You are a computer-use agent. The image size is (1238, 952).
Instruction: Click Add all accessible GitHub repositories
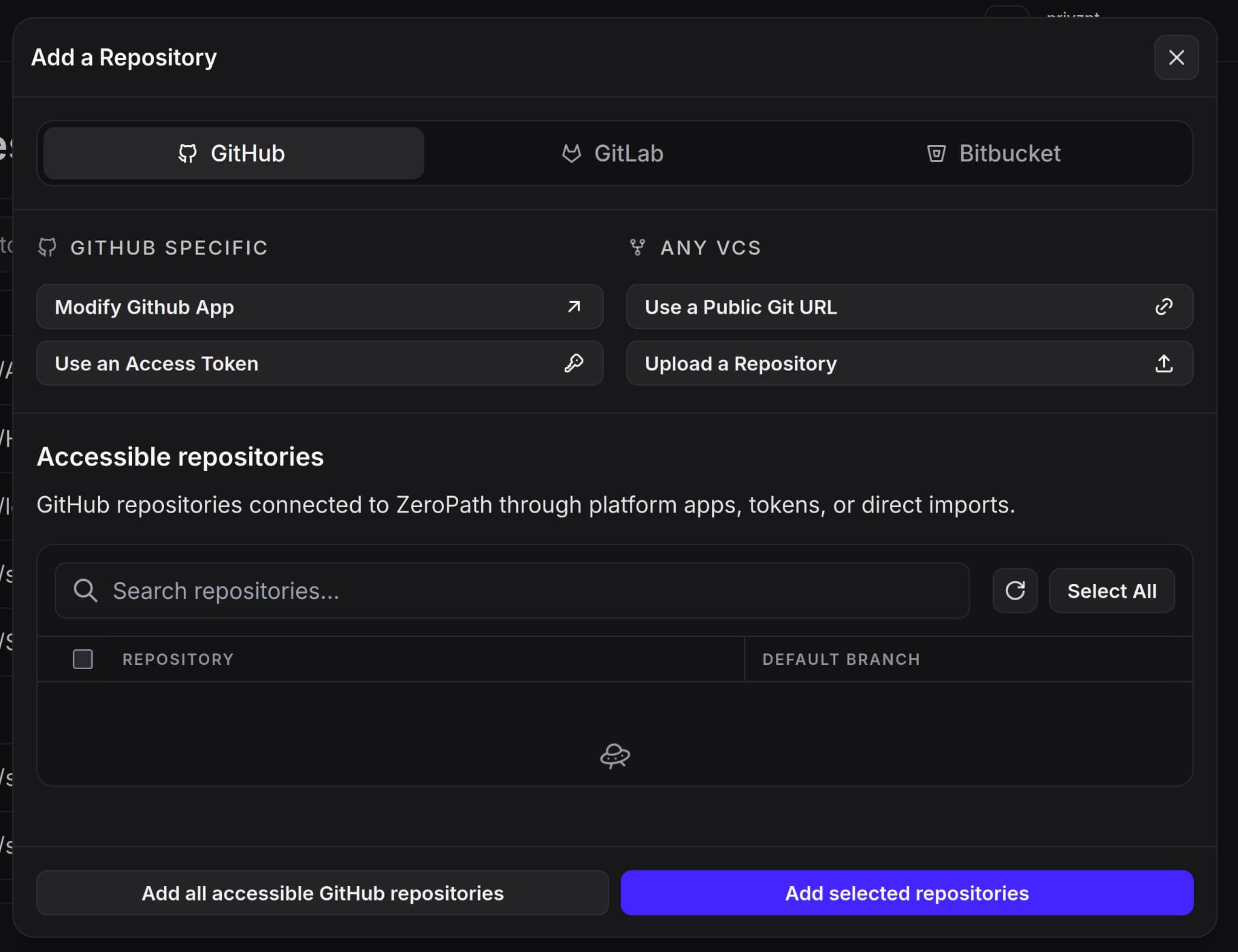(322, 893)
